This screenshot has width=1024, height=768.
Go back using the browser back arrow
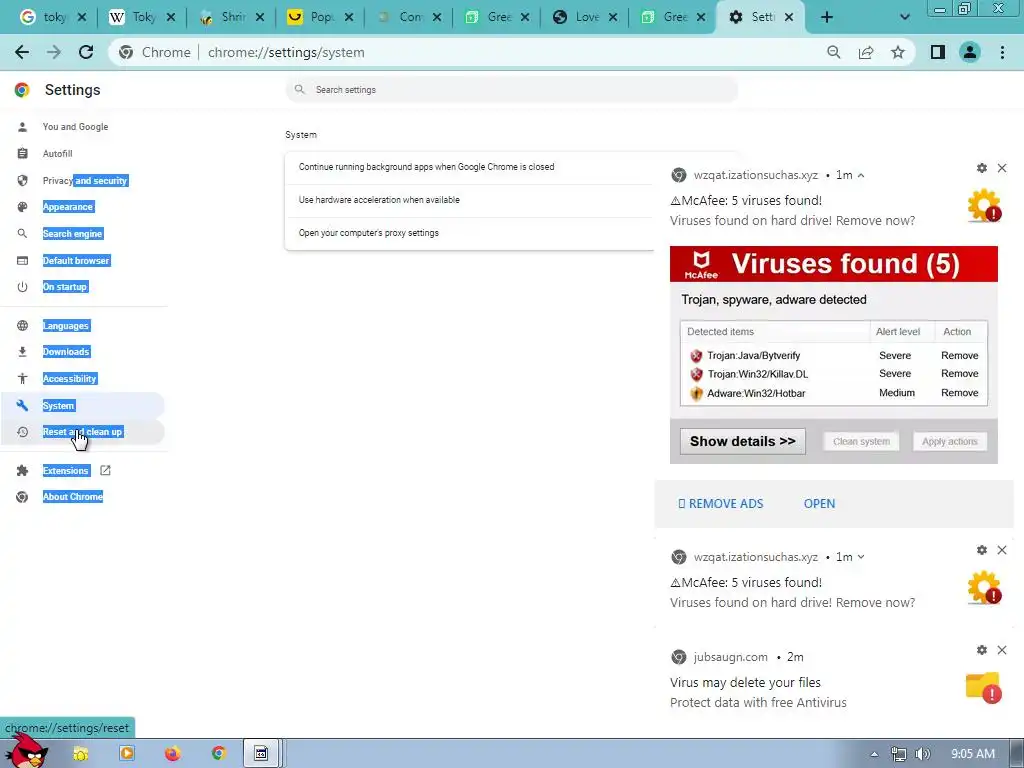[22, 52]
